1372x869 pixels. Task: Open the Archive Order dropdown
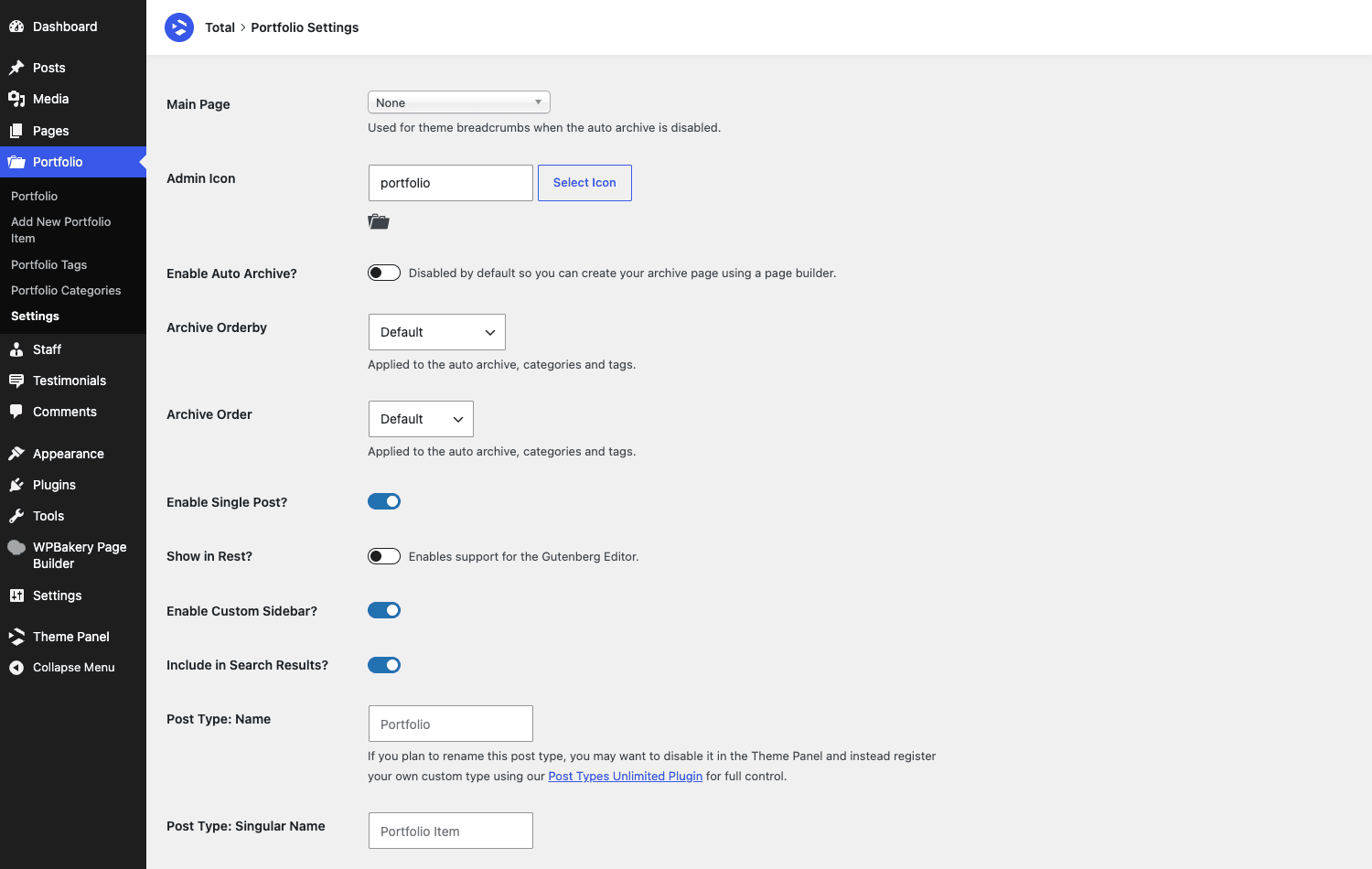tap(421, 419)
